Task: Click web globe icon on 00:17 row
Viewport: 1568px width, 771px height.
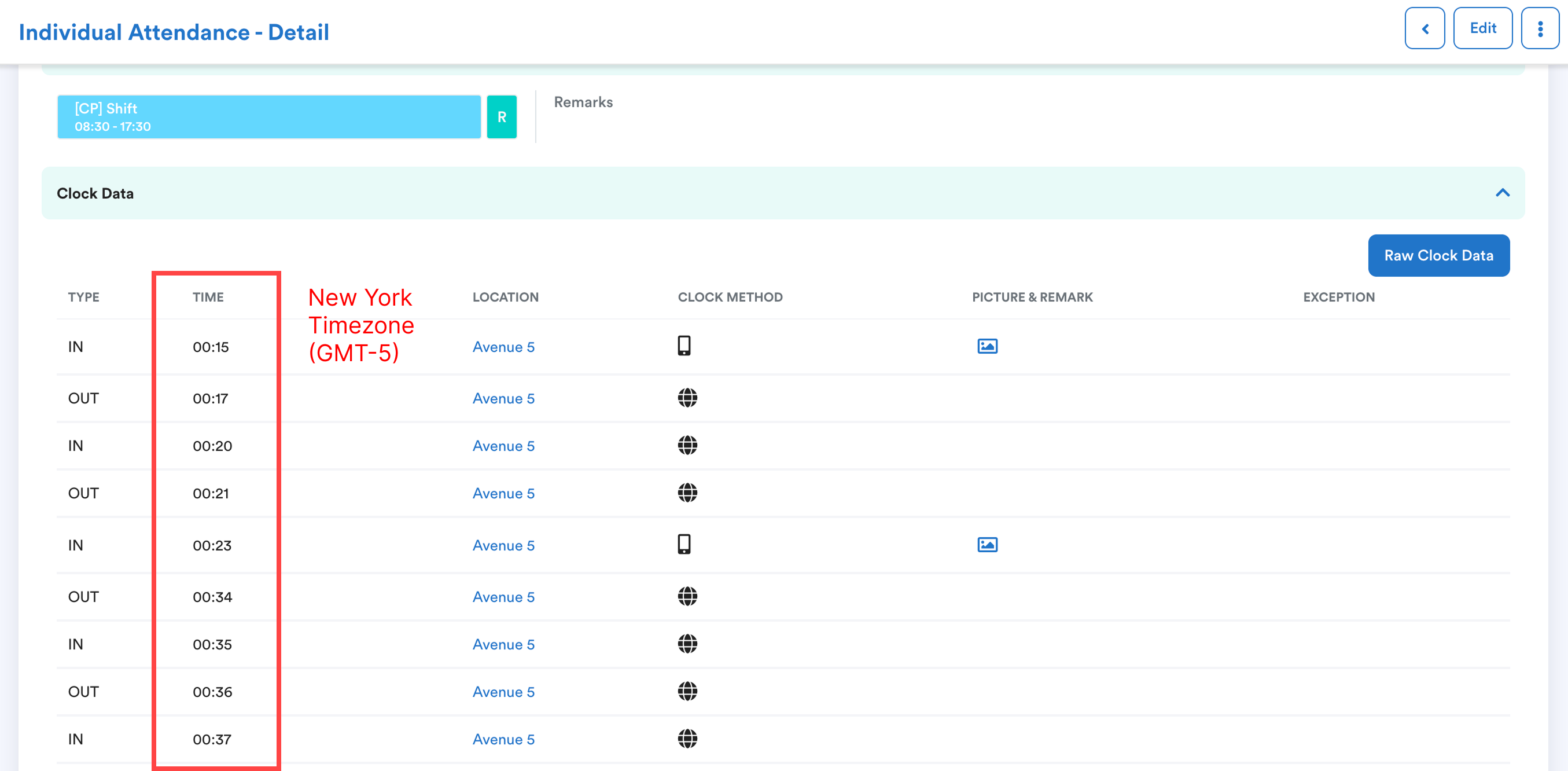Action: pyautogui.click(x=687, y=398)
